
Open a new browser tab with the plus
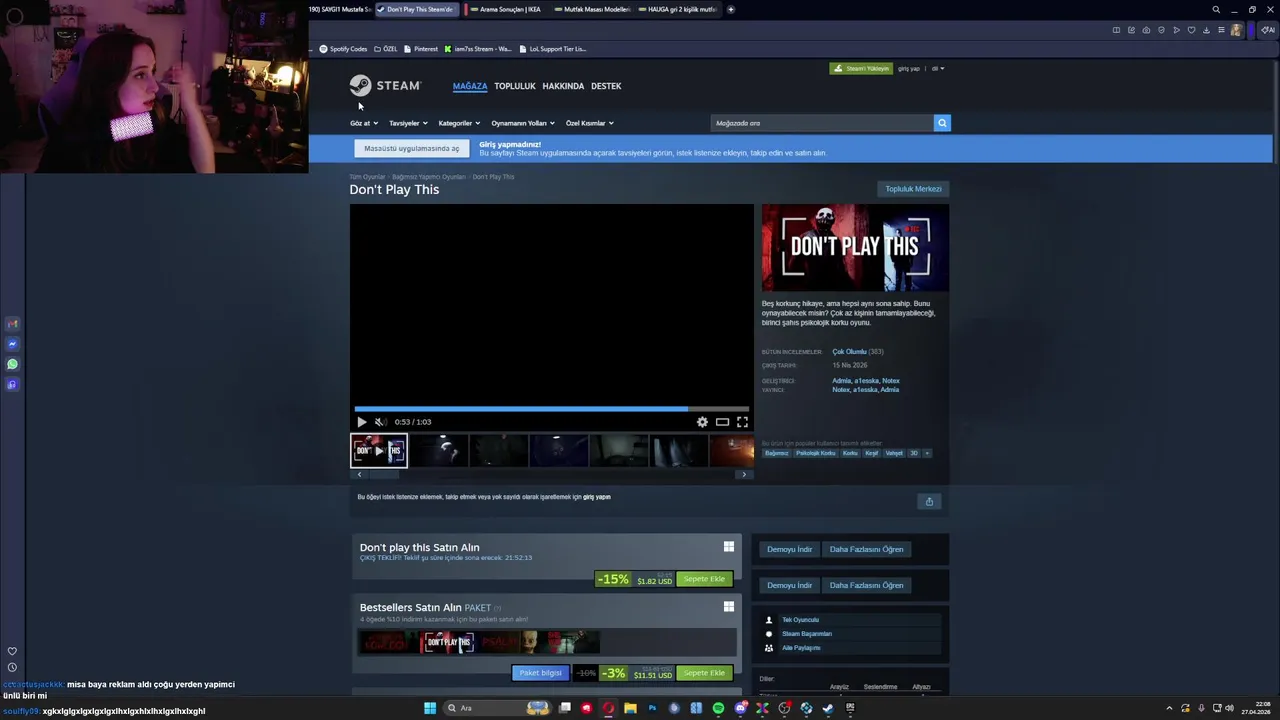point(731,9)
